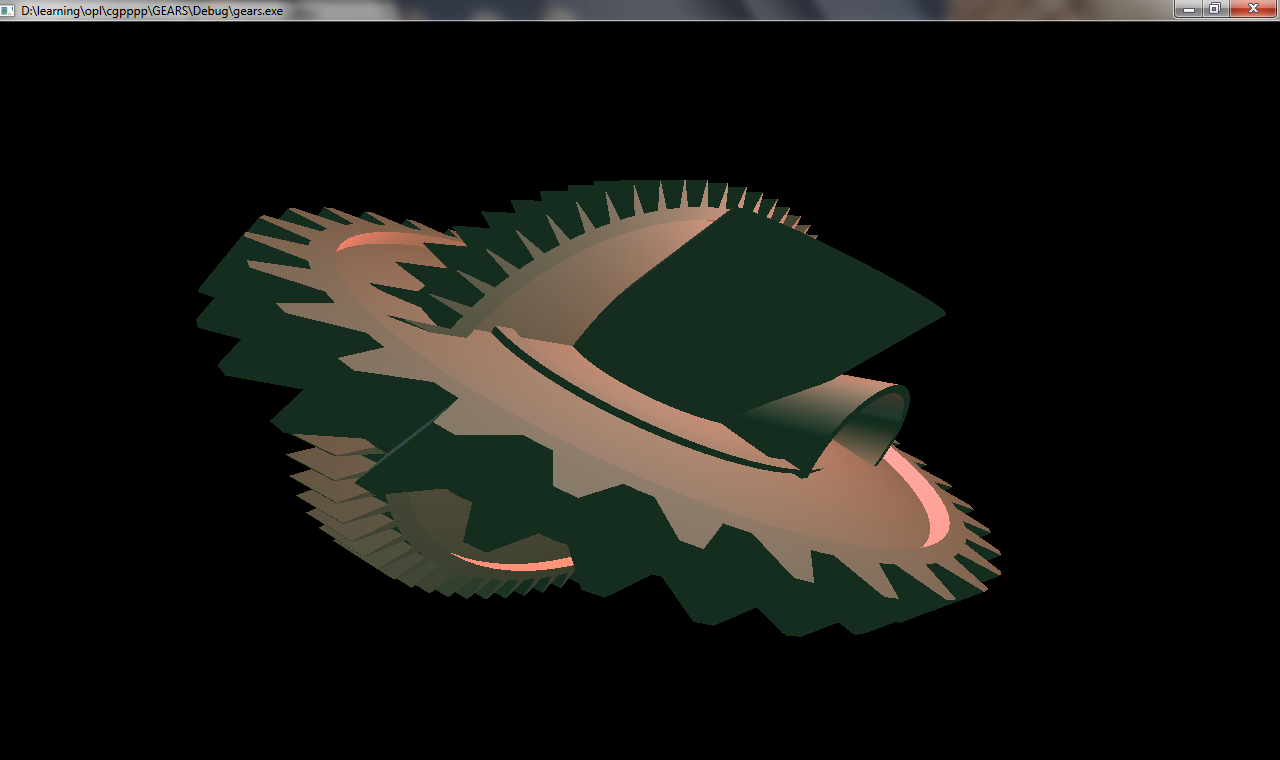Click the restore window button
Screen dimensions: 1280x760
1214,9
